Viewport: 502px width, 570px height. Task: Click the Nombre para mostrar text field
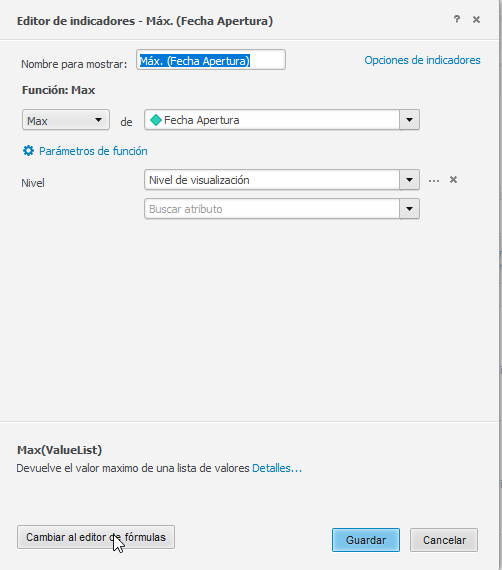(x=211, y=60)
